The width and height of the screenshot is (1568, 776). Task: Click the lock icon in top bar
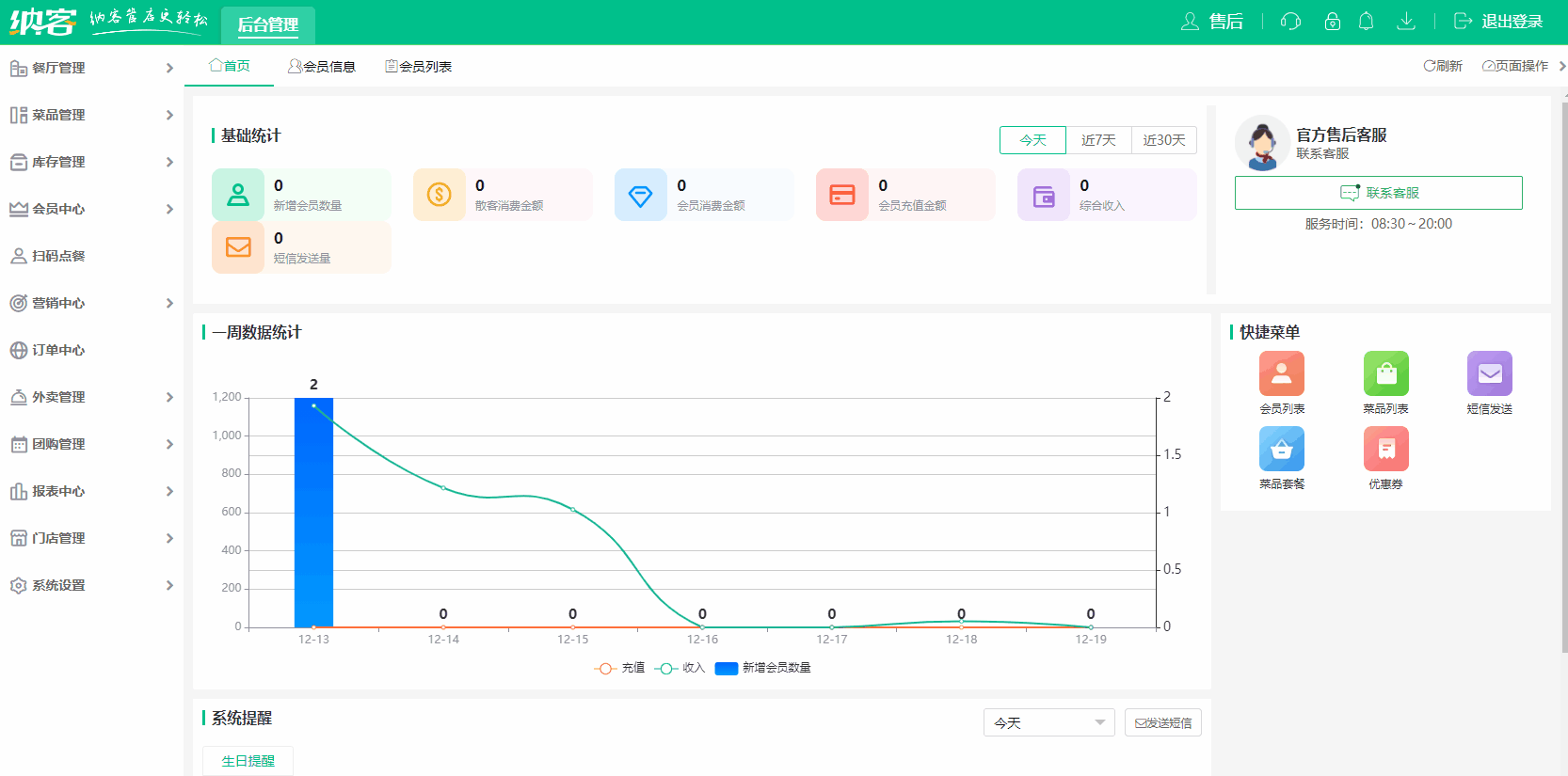click(1332, 21)
